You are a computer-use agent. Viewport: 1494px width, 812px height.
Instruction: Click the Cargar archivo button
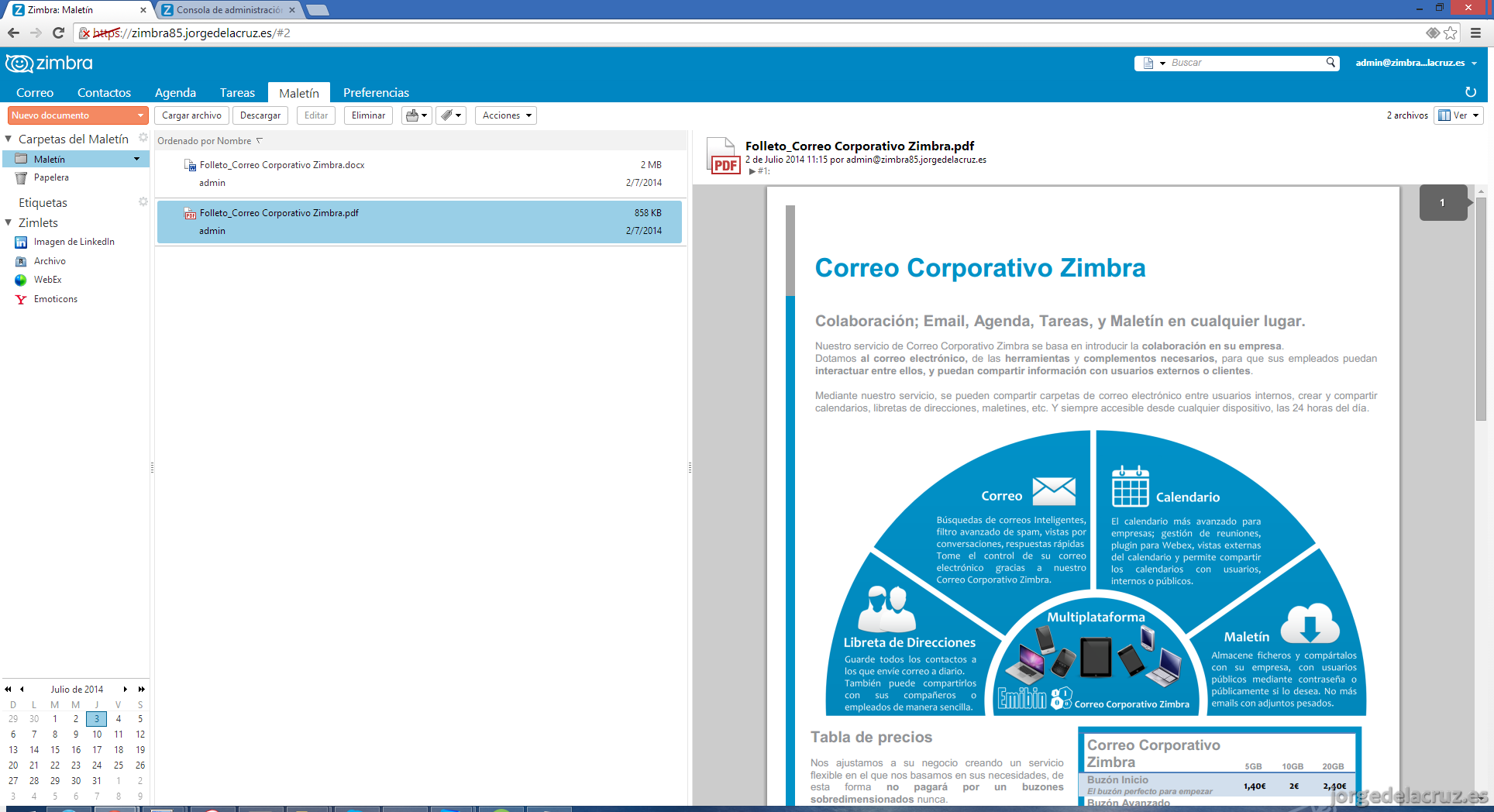coord(191,115)
